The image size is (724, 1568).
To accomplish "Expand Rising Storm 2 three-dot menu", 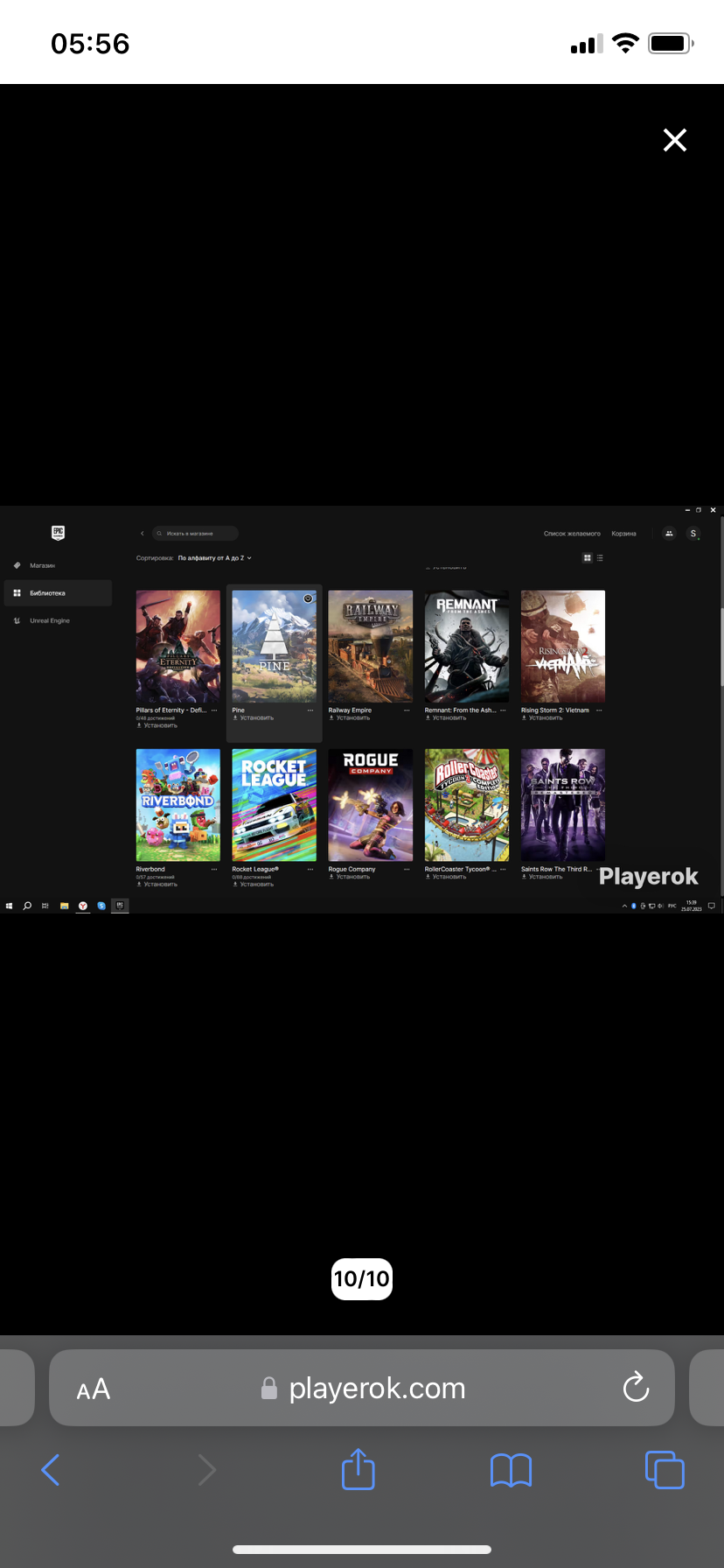I will coord(599,710).
